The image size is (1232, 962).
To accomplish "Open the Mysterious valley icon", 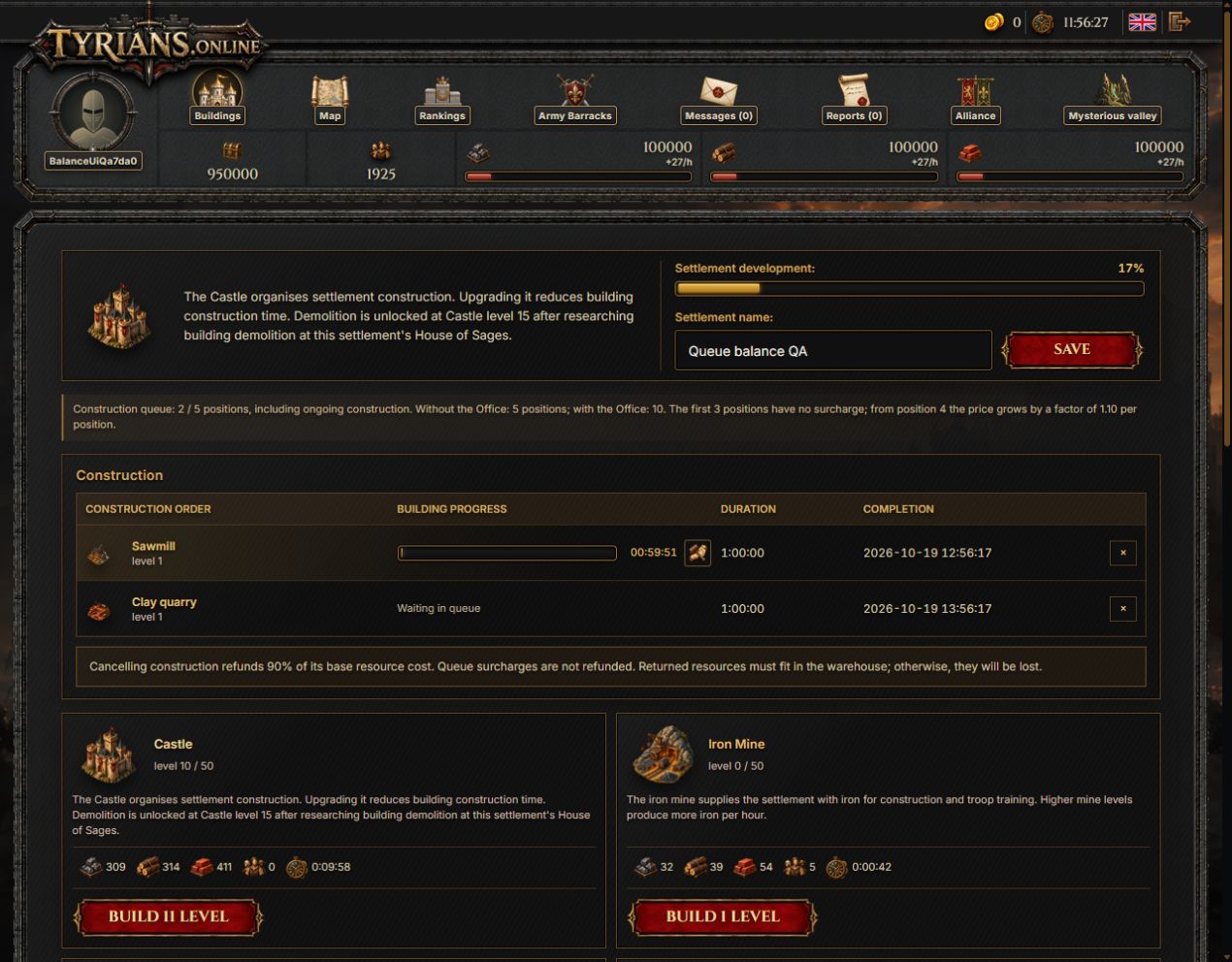I will point(1113,90).
